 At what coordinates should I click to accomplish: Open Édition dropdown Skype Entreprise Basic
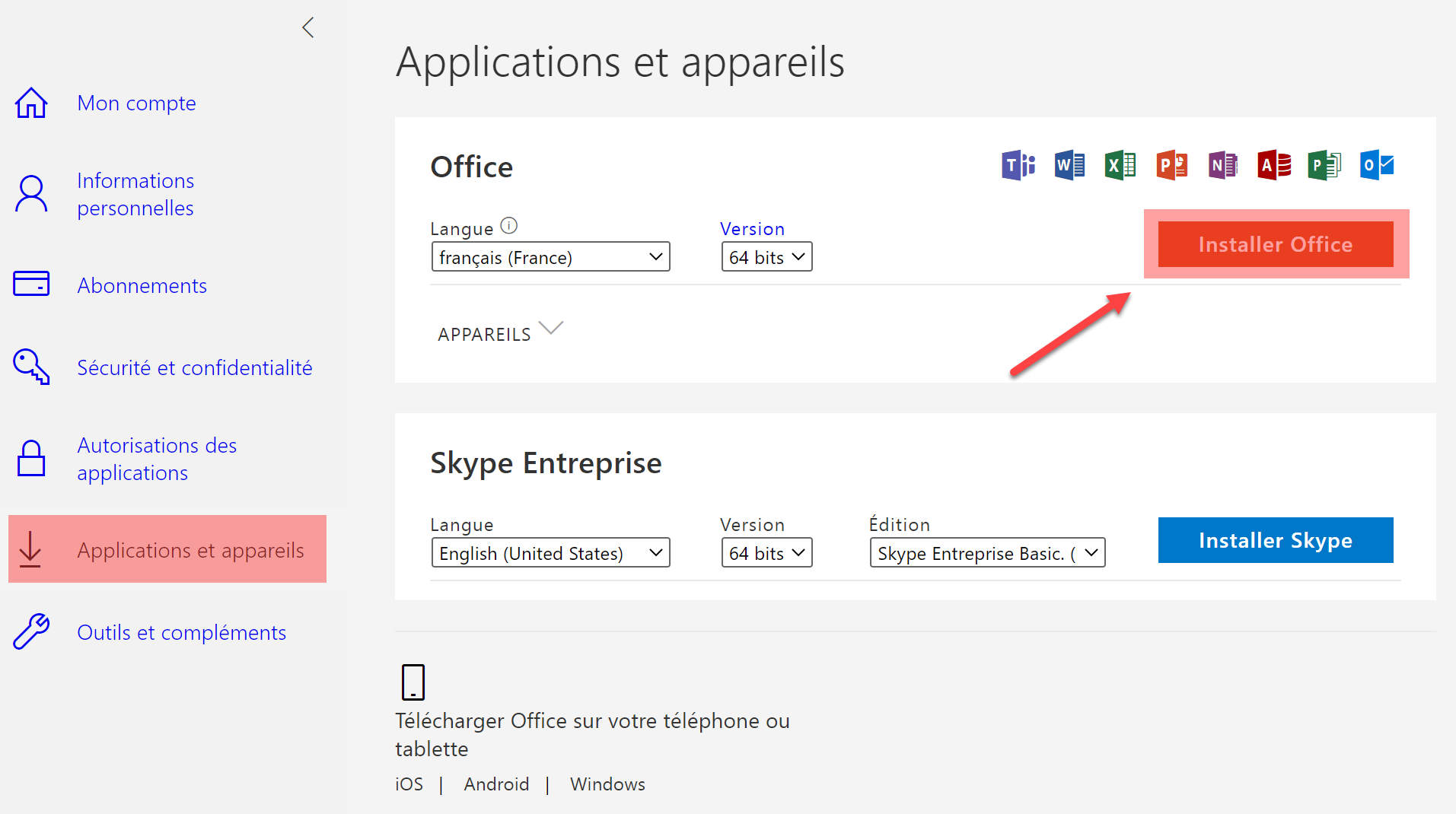point(987,553)
